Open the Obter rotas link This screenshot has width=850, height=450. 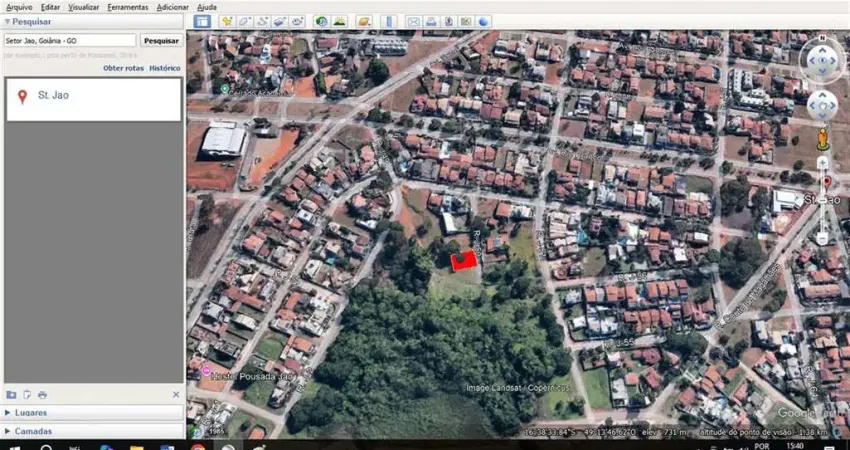click(x=123, y=68)
